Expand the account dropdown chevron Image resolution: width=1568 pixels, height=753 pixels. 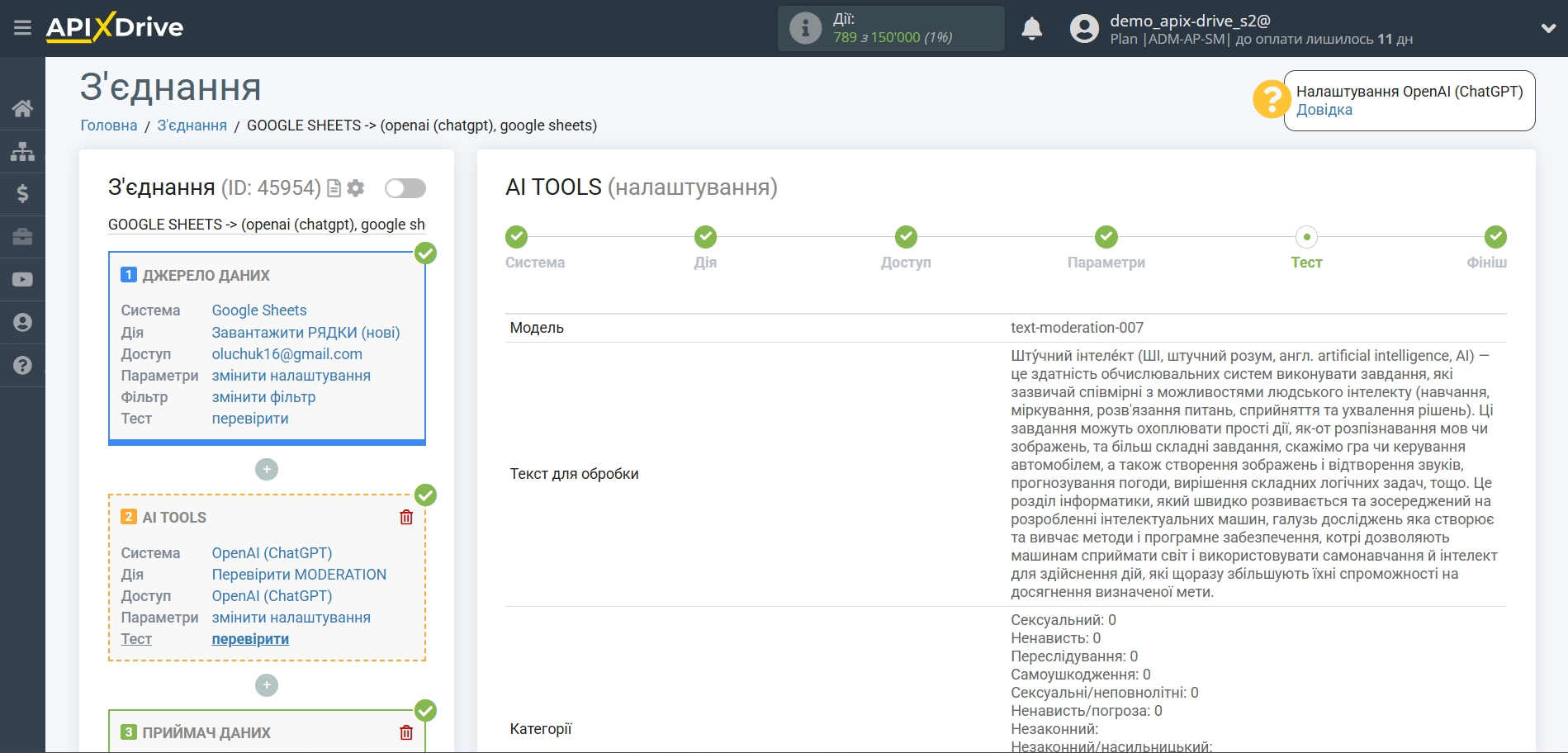(1548, 29)
